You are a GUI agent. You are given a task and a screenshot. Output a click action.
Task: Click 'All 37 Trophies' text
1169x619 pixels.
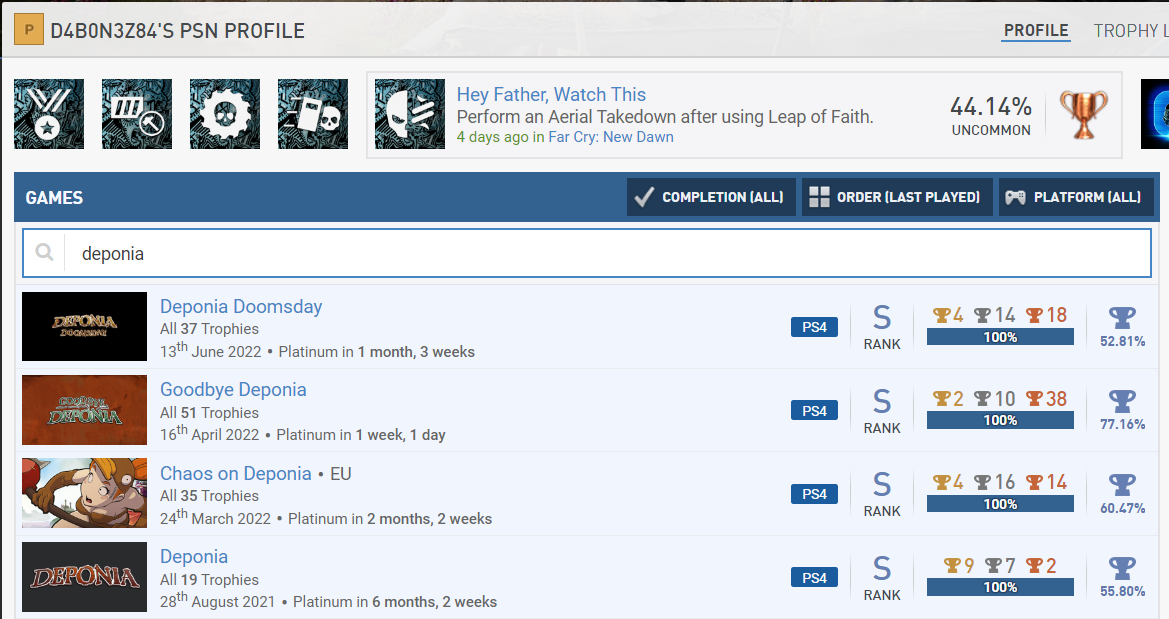(x=209, y=329)
